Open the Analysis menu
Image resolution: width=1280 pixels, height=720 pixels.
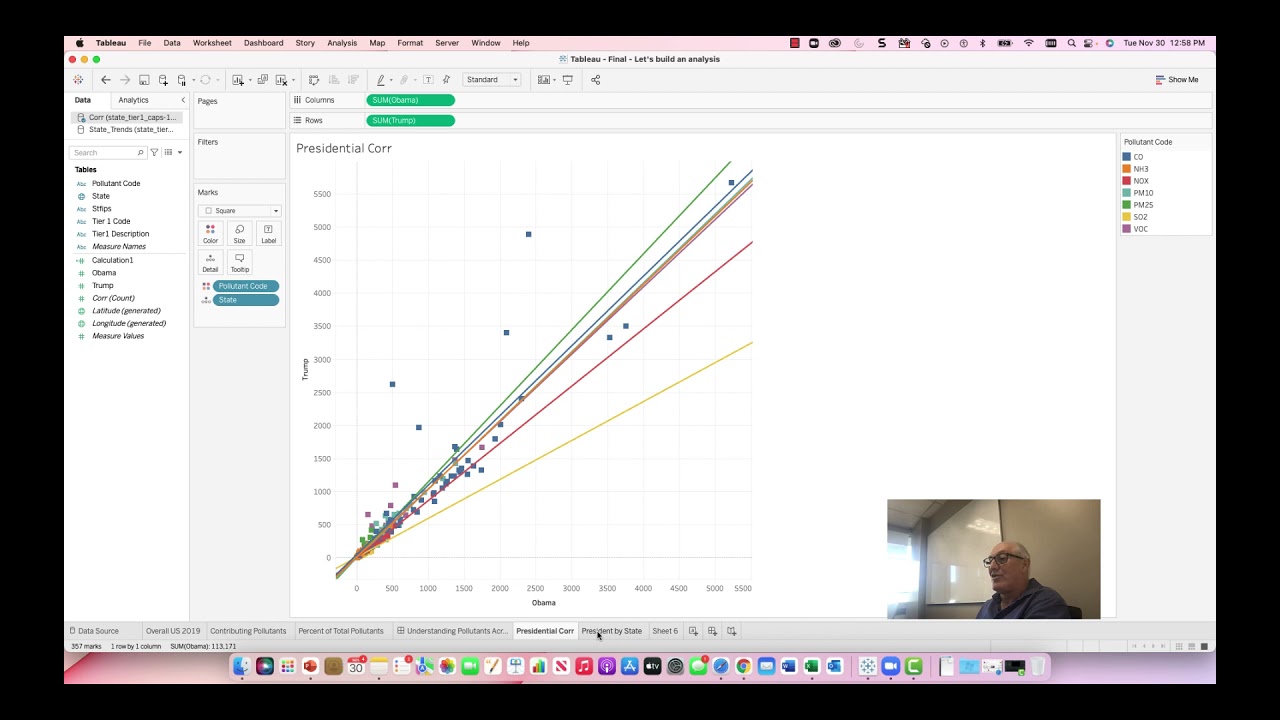click(x=342, y=43)
